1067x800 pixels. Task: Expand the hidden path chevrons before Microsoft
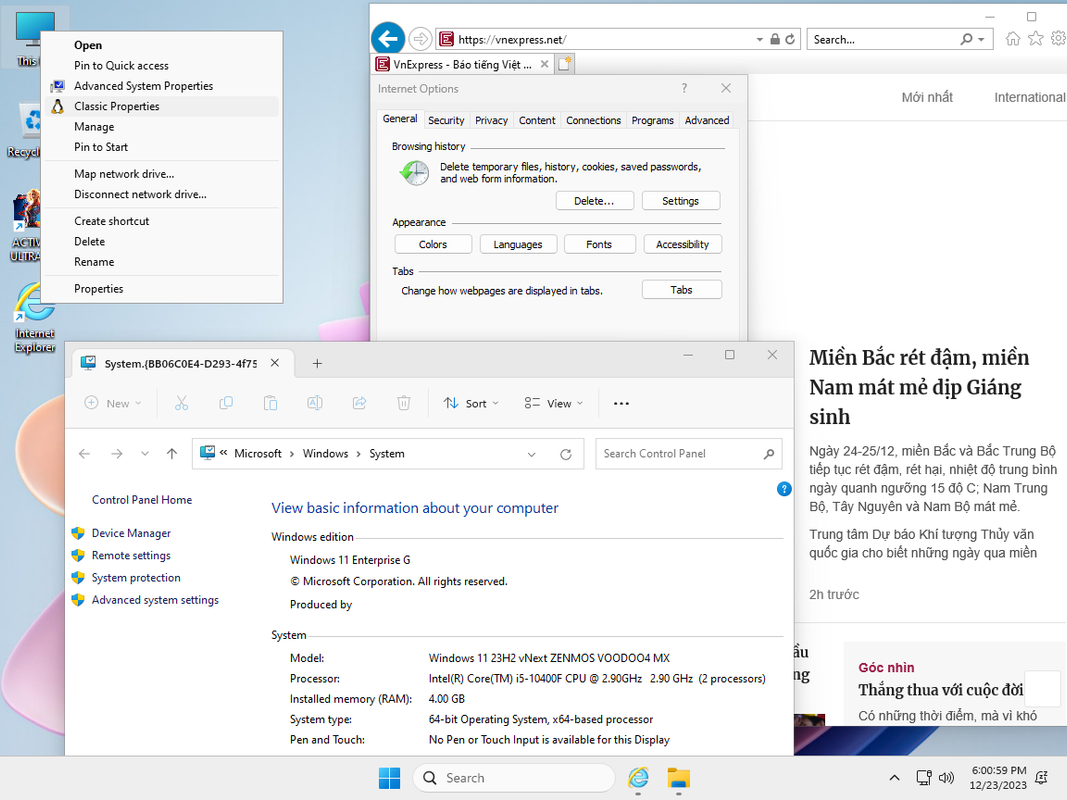coord(223,453)
